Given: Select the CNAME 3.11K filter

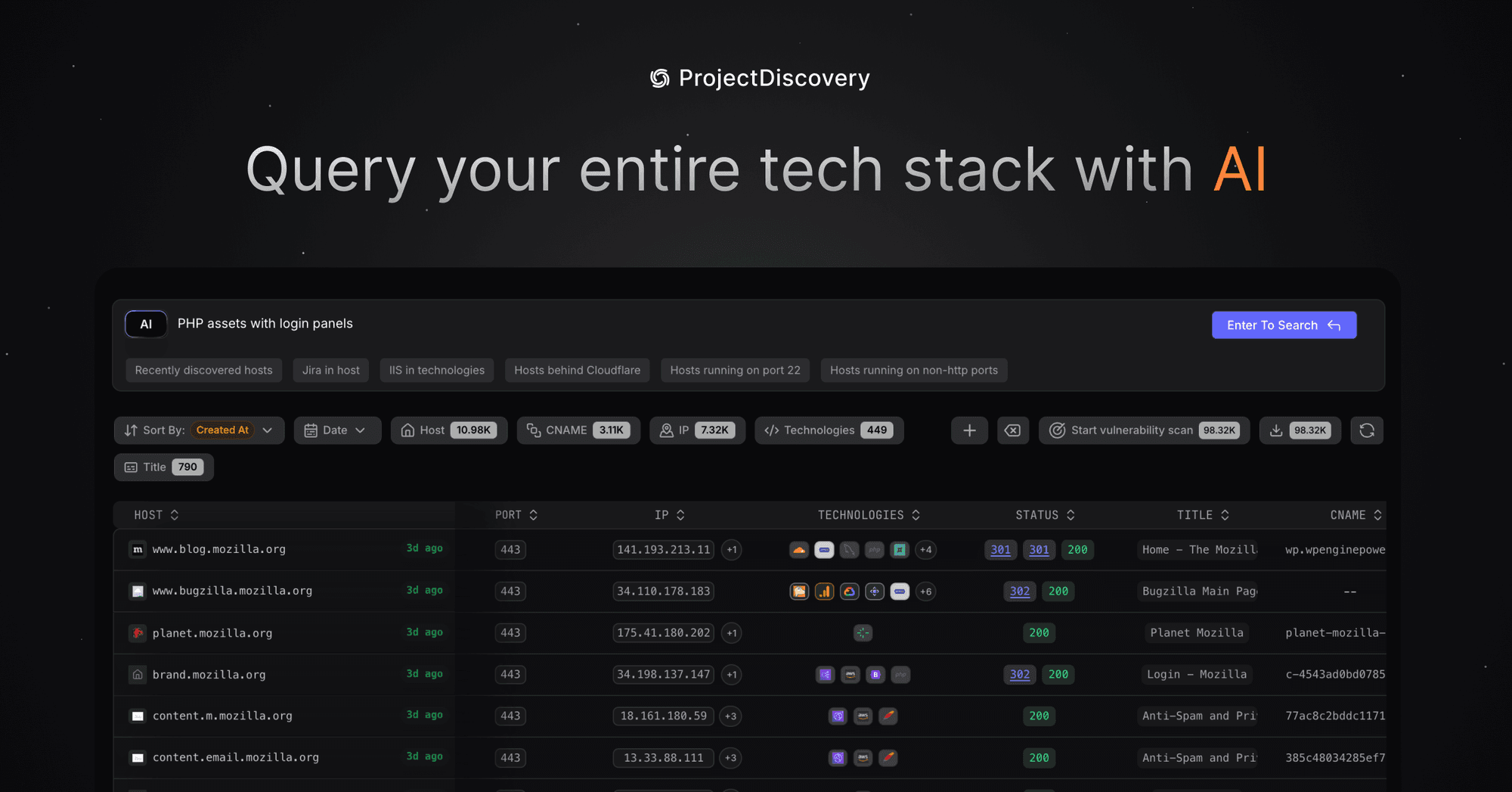Looking at the screenshot, I should click(578, 430).
